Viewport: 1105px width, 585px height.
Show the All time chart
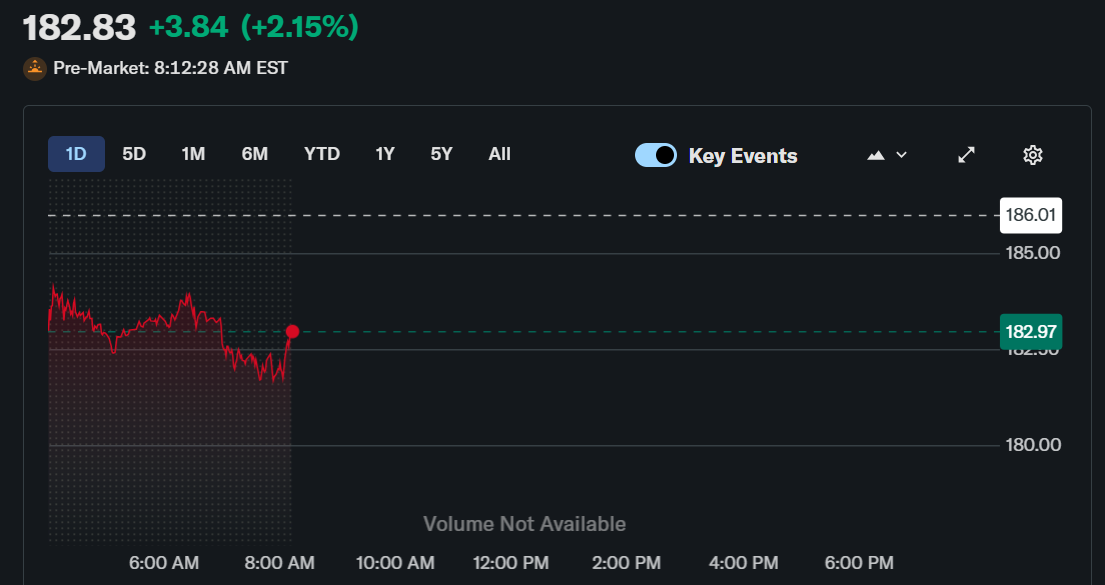click(499, 154)
